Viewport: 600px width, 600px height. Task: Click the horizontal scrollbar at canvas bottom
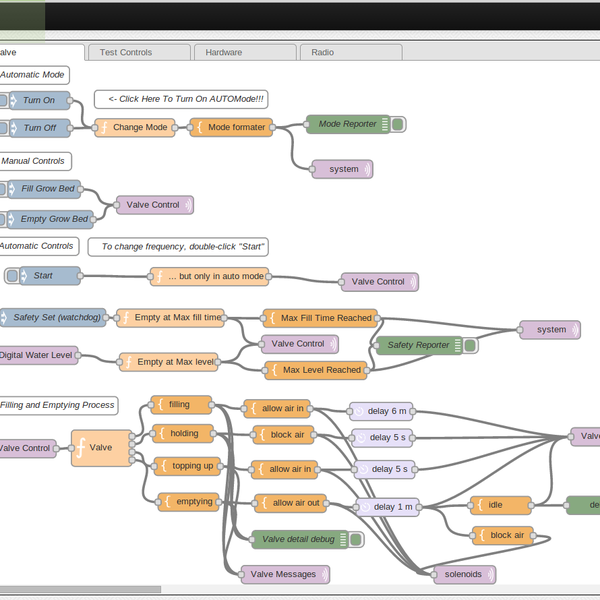coord(80,590)
